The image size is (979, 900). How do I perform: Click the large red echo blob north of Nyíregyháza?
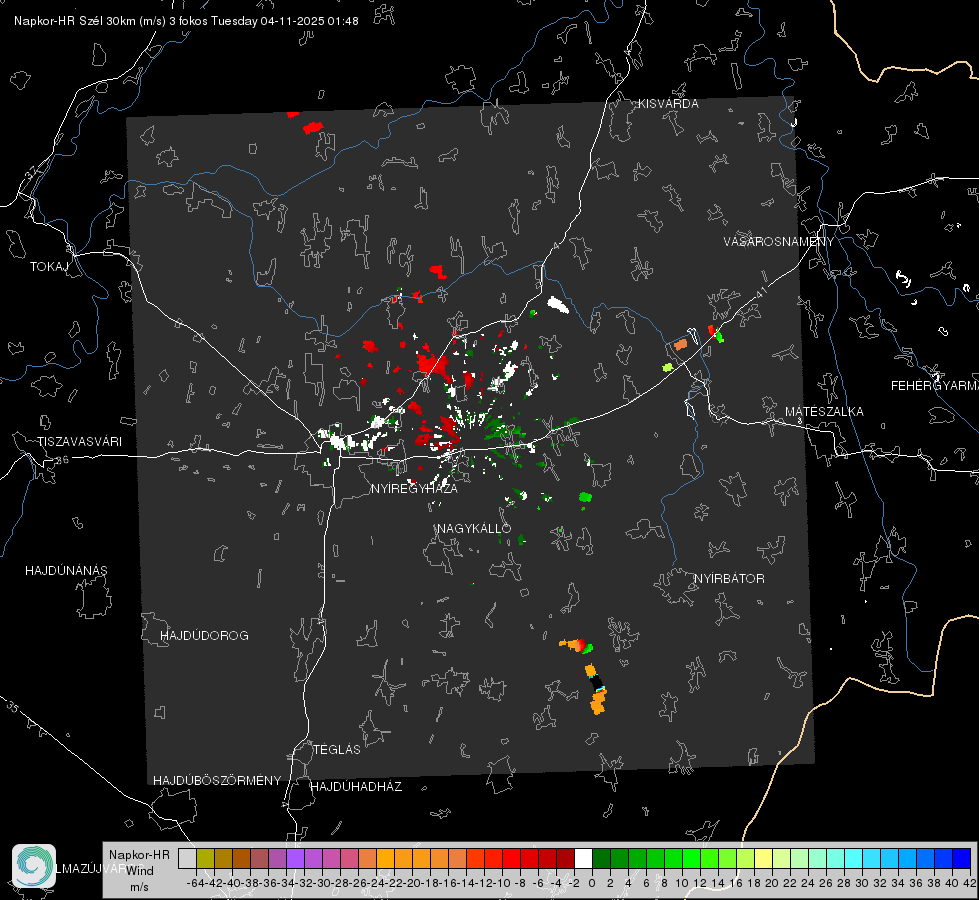tap(433, 364)
